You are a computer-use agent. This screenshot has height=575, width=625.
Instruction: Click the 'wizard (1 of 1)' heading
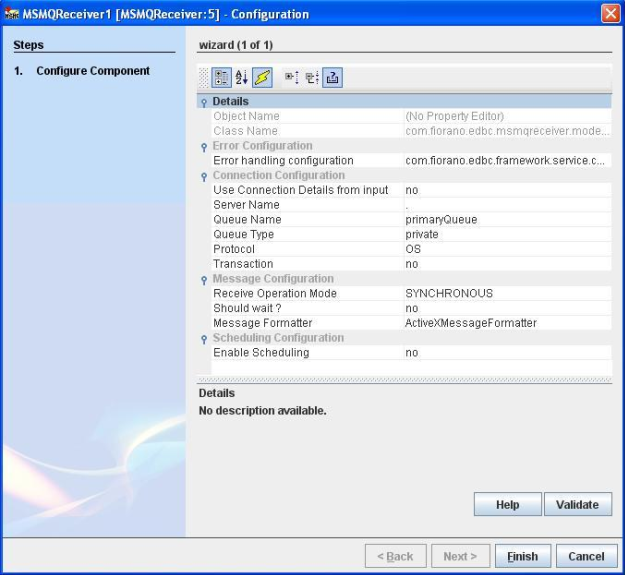[236, 45]
